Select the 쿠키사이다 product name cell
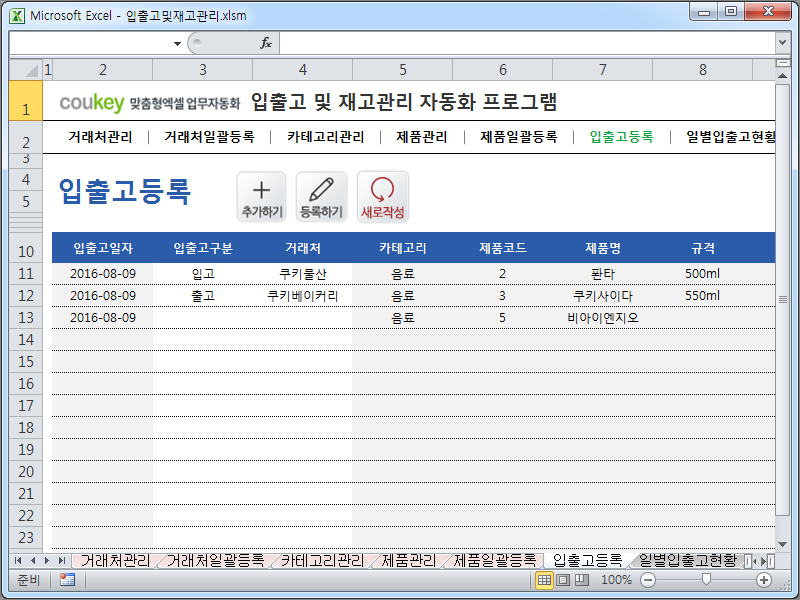 click(603, 295)
